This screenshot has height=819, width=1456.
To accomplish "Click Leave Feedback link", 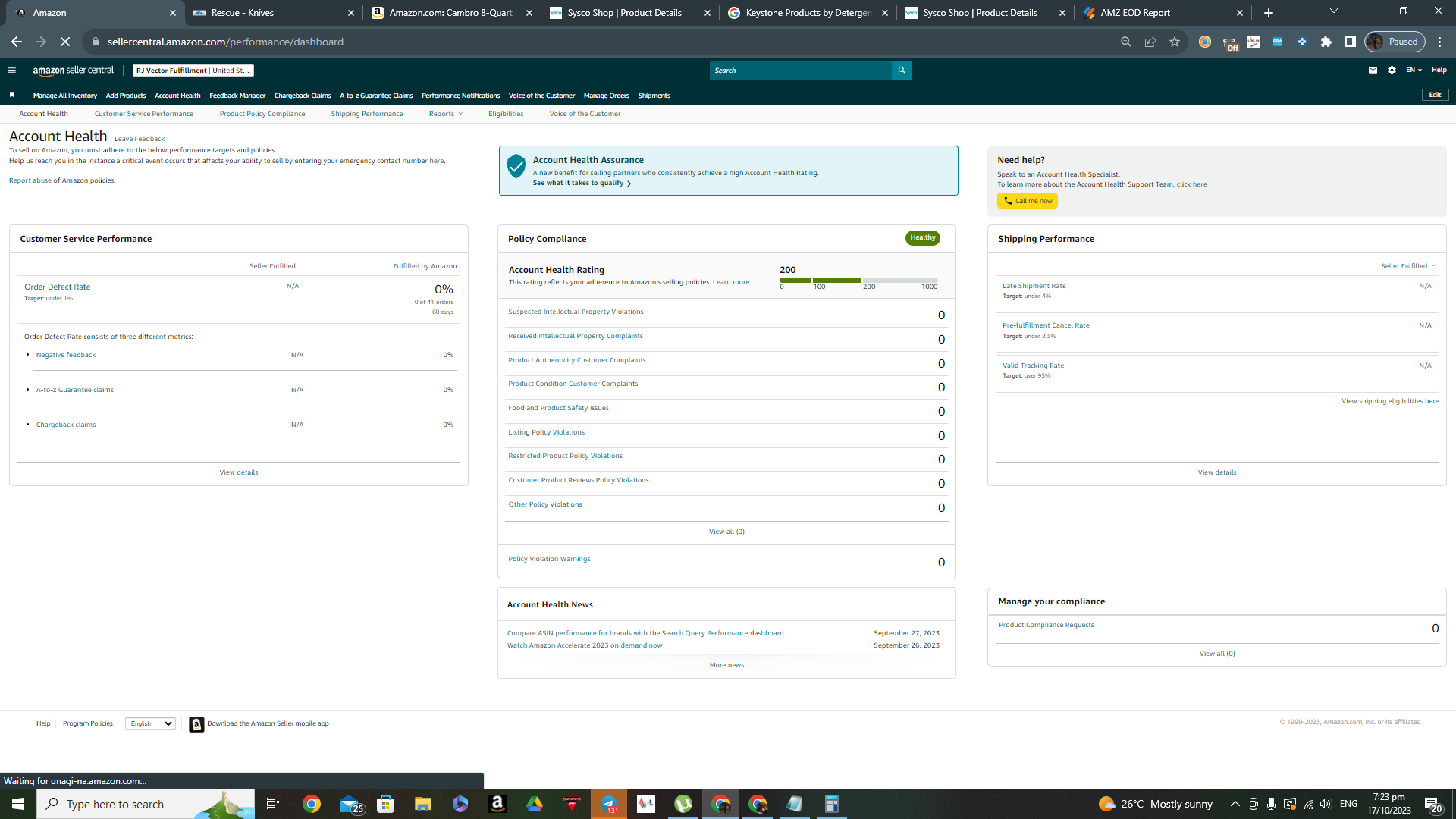I will [x=140, y=139].
